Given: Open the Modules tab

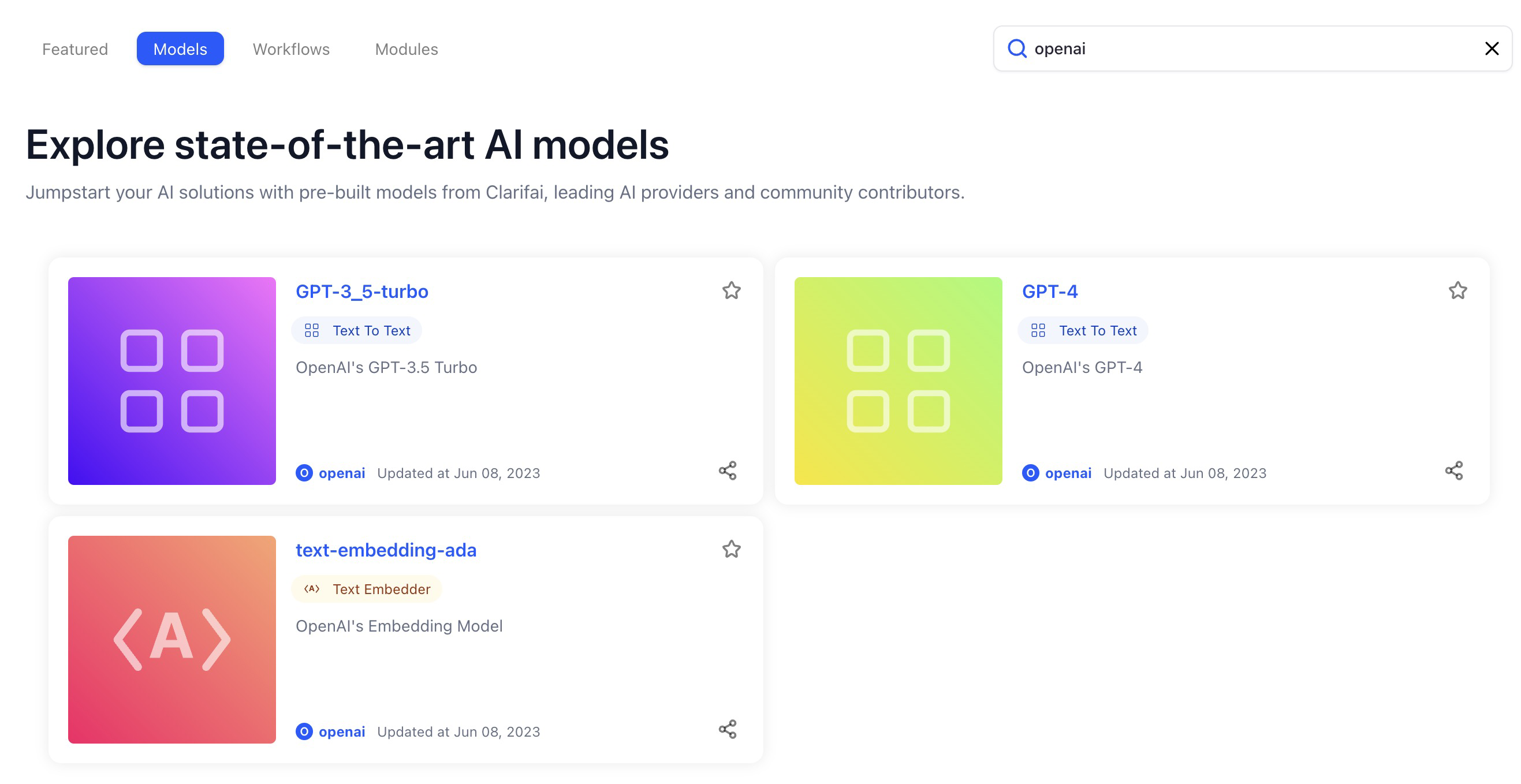Looking at the screenshot, I should coord(406,49).
